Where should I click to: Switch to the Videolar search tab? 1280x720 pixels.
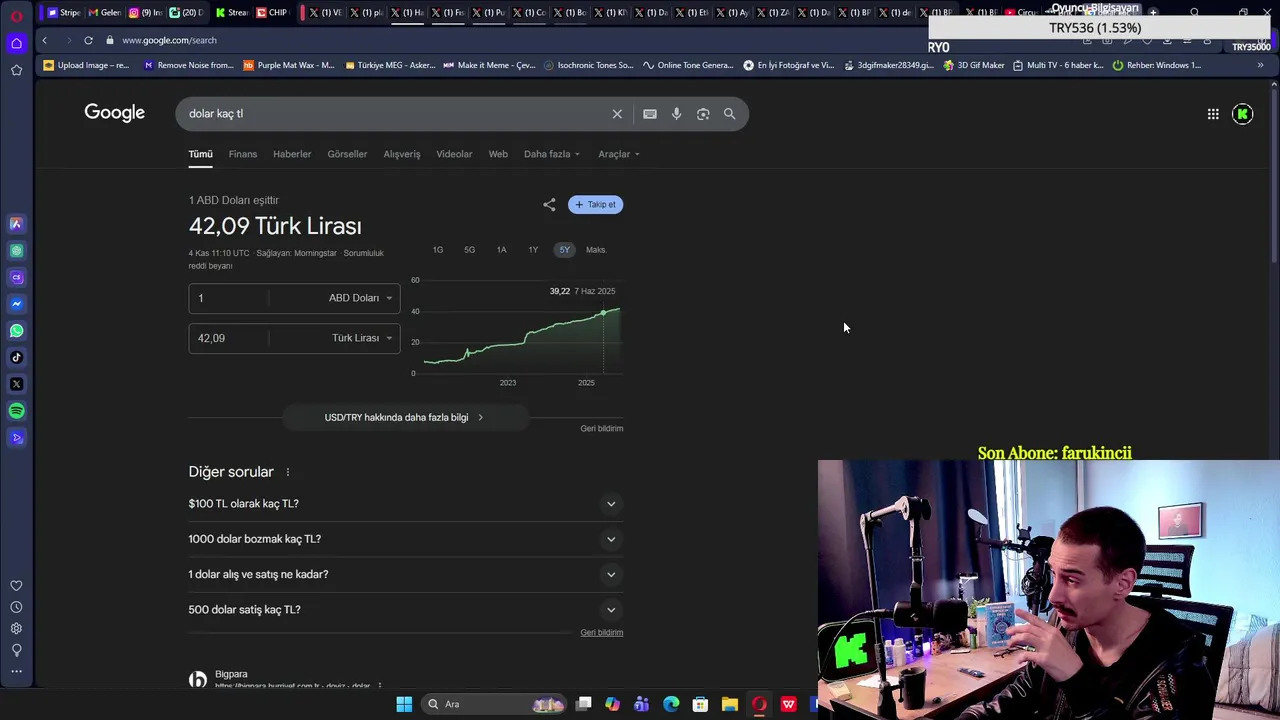(454, 154)
